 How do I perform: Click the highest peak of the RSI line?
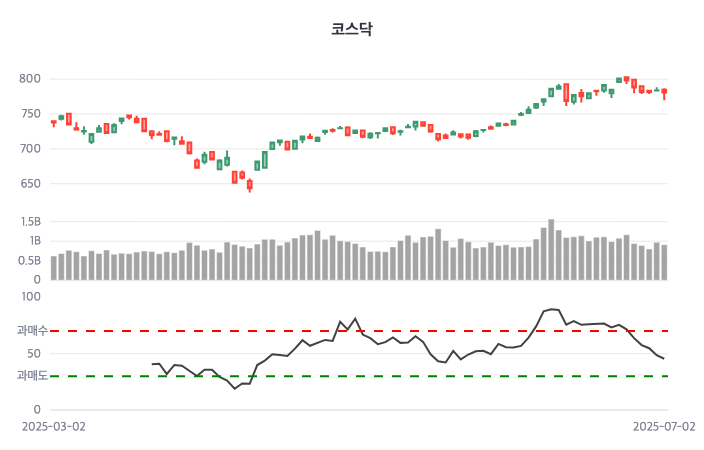[x=551, y=309]
